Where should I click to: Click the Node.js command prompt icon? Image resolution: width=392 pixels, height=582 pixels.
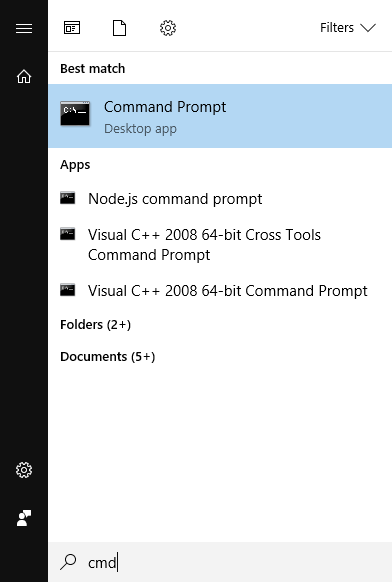pyautogui.click(x=68, y=198)
